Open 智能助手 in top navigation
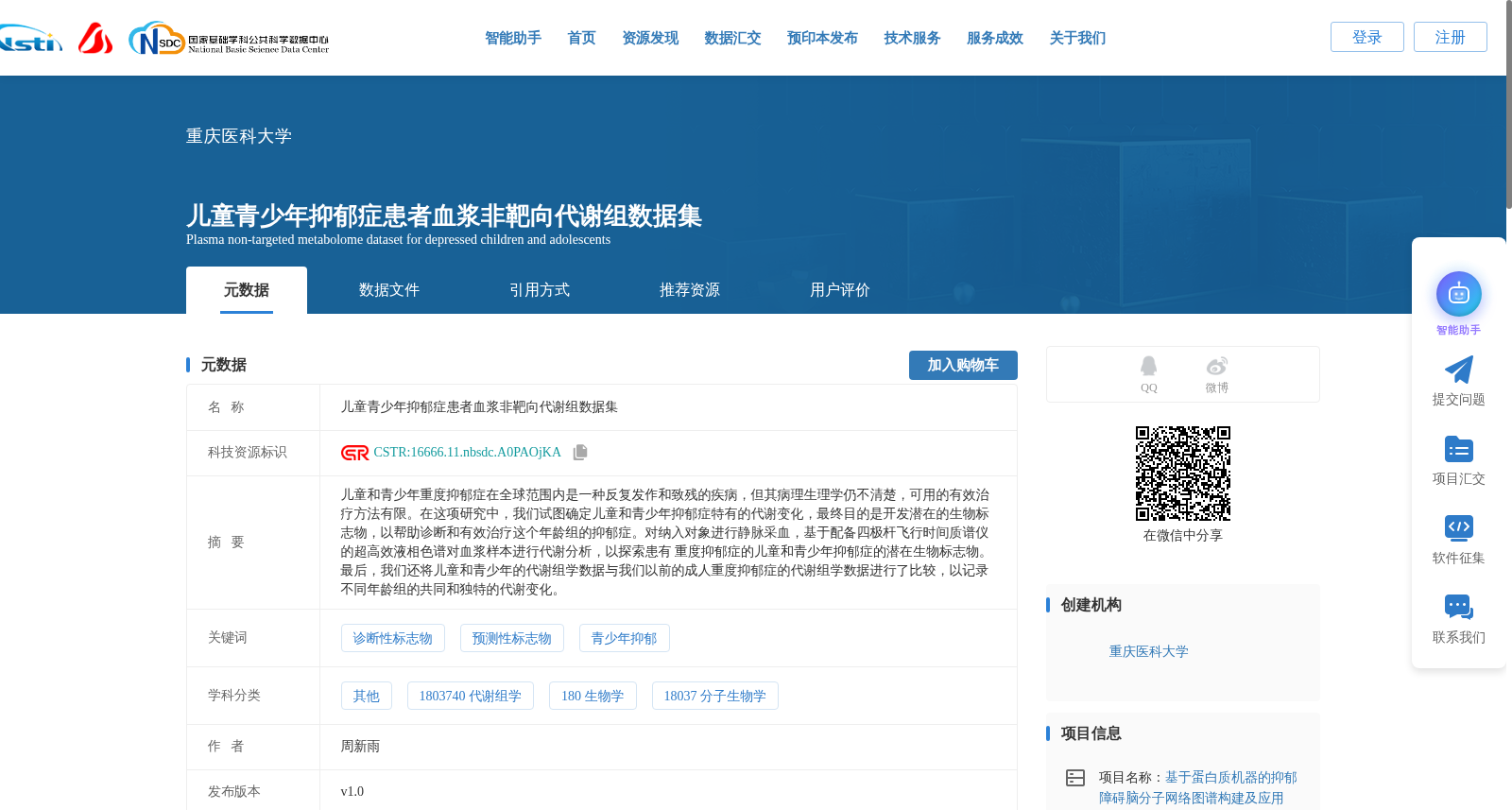This screenshot has height=810, width=1512. (513, 38)
